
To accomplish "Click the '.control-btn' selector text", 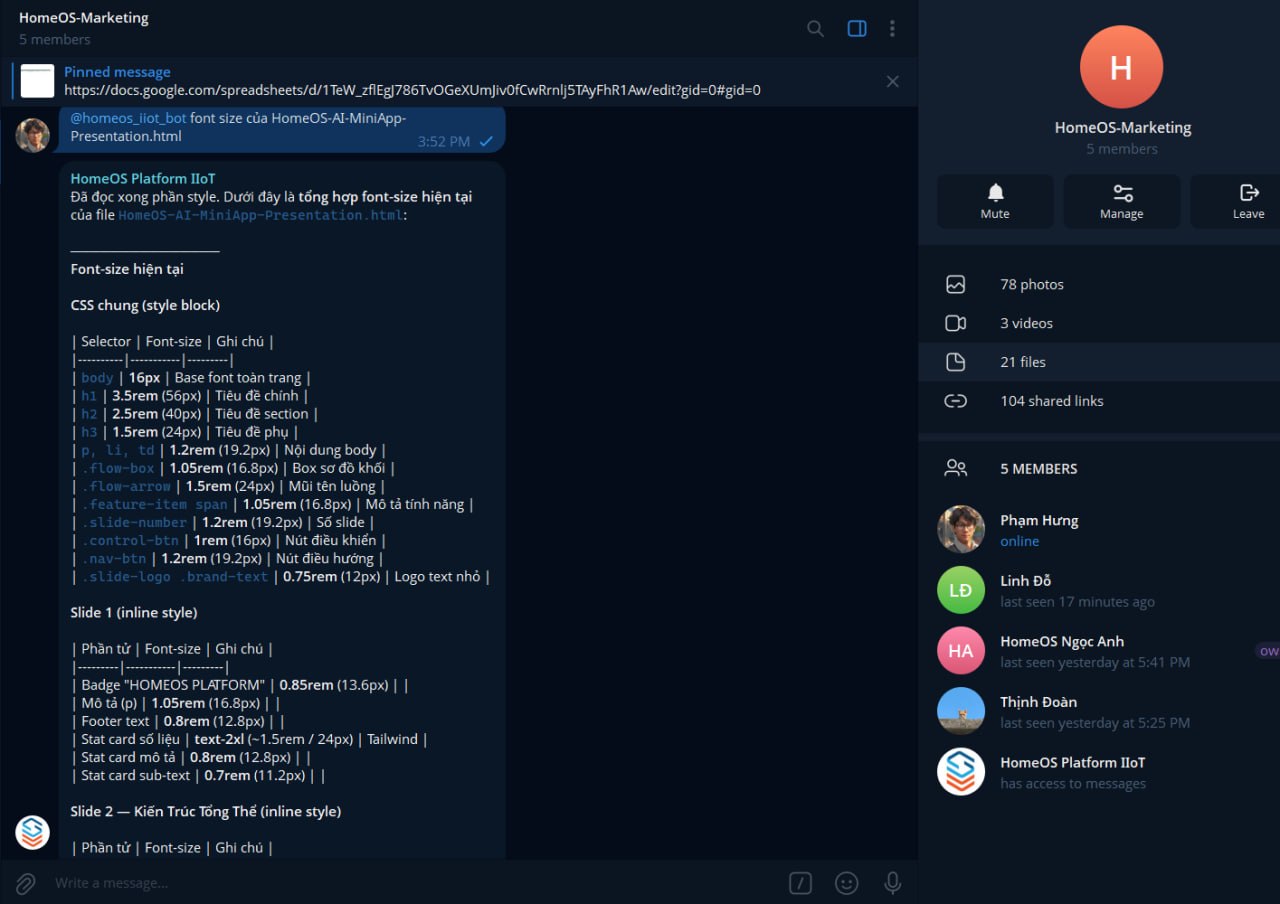I will tap(130, 541).
